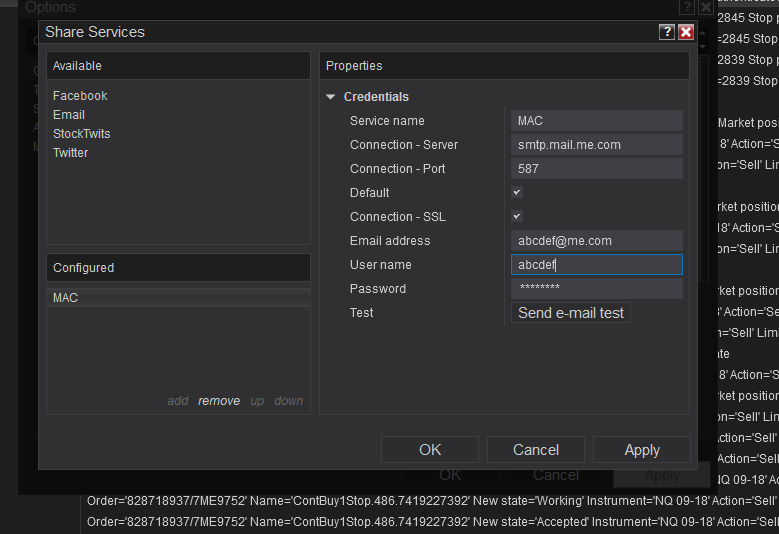Click the remove link
779x534 pixels.
219,401
